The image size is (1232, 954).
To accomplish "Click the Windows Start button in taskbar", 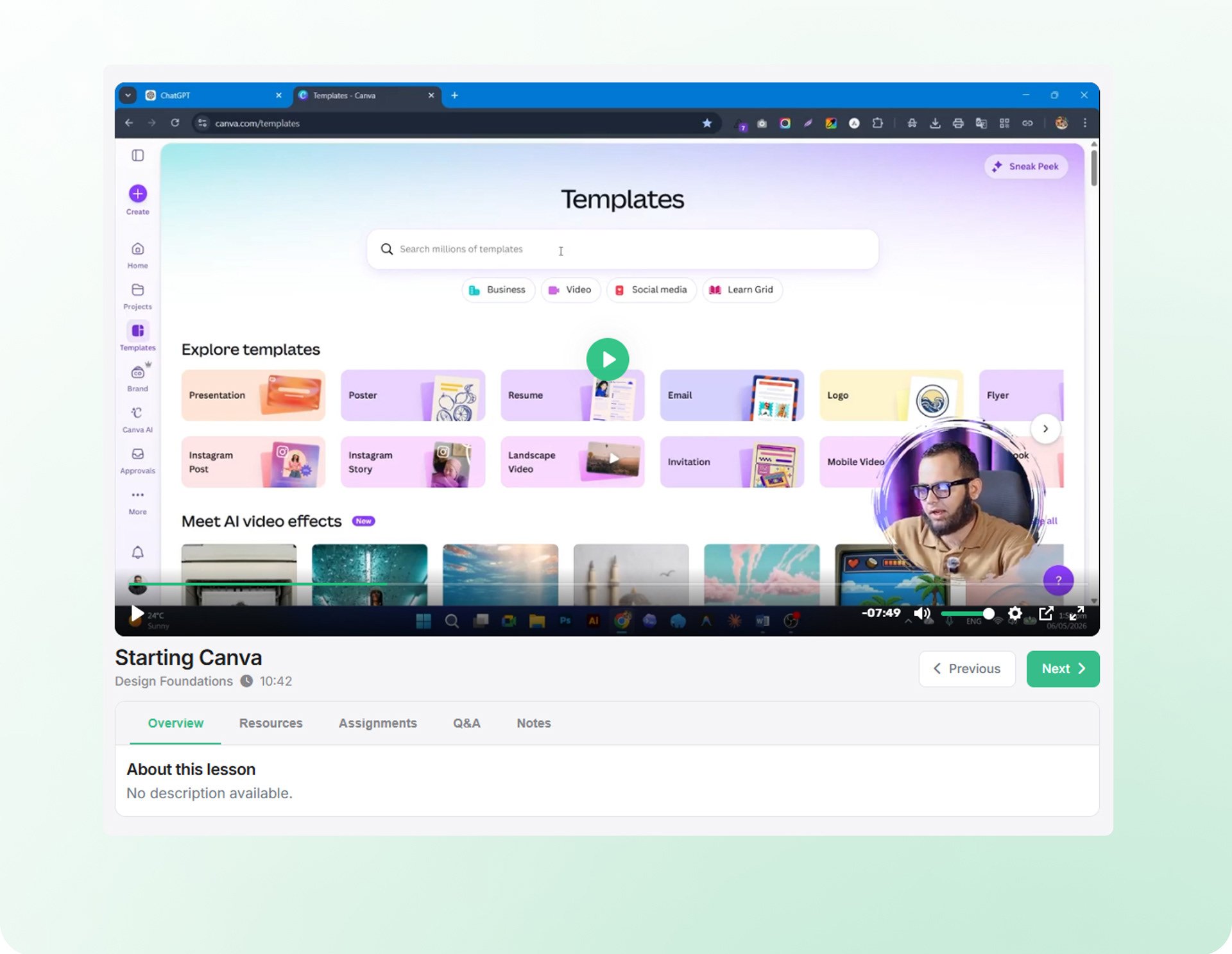I will tap(424, 620).
